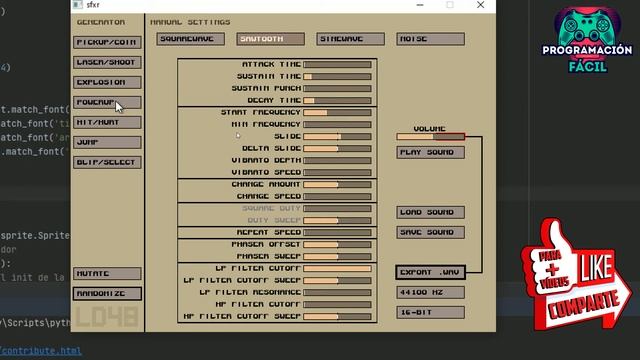Adjust the Start Frequency slider
This screenshot has height=360, width=640.
coord(338,112)
